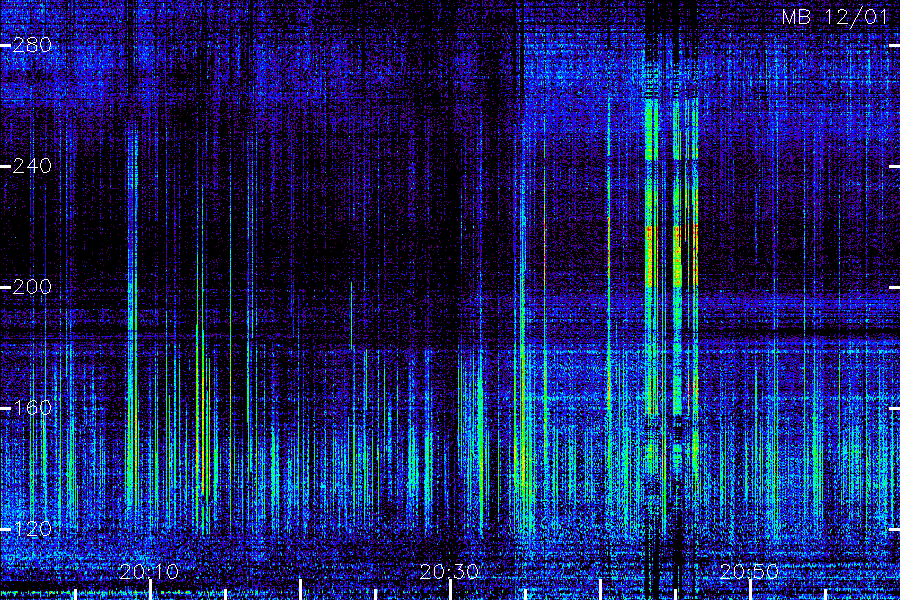Click the 20:10 time axis label
Screen dimensions: 900x600
(x=149, y=571)
